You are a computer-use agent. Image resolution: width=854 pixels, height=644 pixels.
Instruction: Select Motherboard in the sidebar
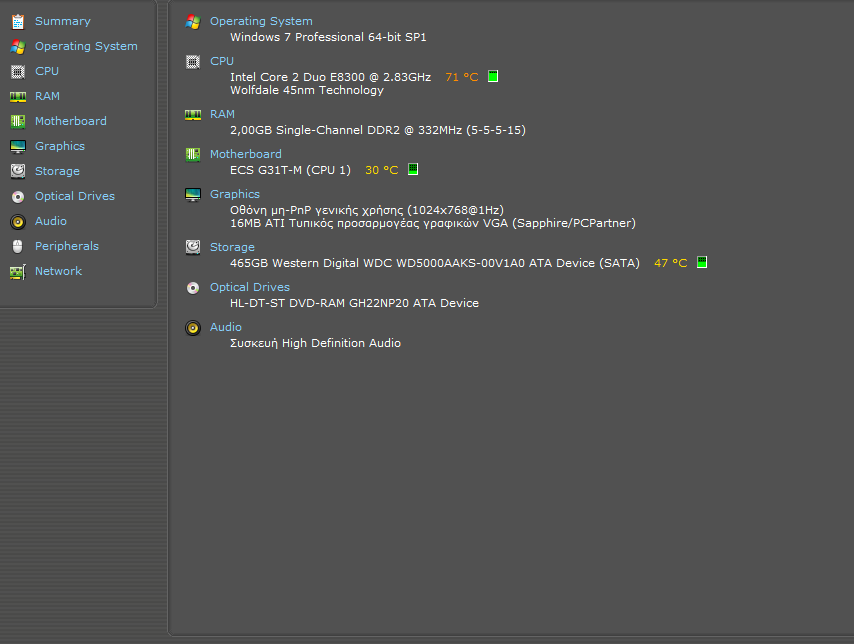coord(71,121)
